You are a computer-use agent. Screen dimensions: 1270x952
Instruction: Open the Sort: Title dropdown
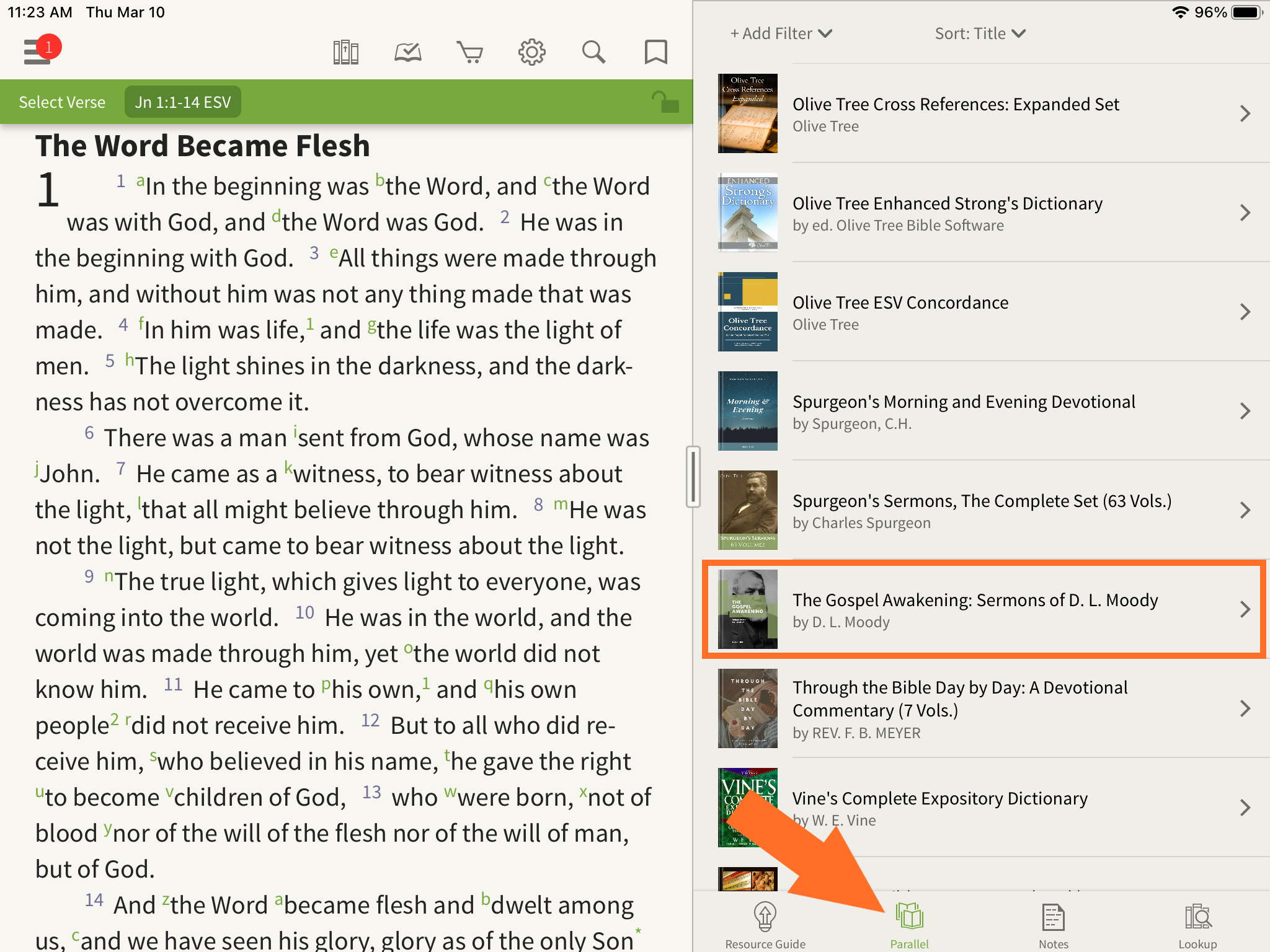tap(980, 33)
